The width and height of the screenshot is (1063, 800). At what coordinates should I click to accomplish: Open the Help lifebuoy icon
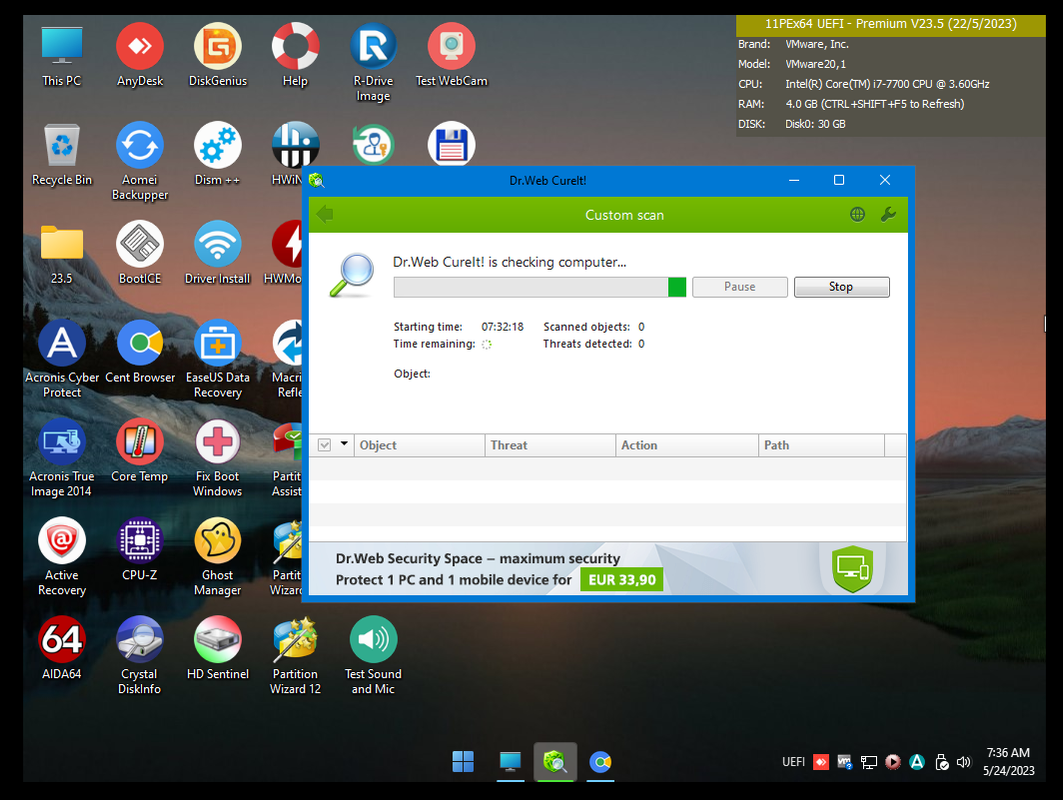pyautogui.click(x=295, y=56)
